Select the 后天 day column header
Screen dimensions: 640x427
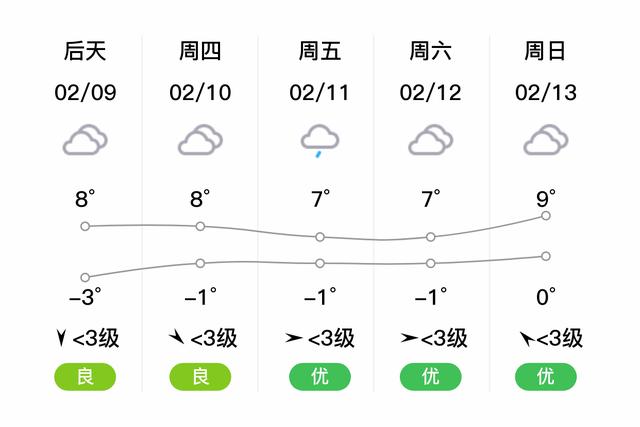85,51
